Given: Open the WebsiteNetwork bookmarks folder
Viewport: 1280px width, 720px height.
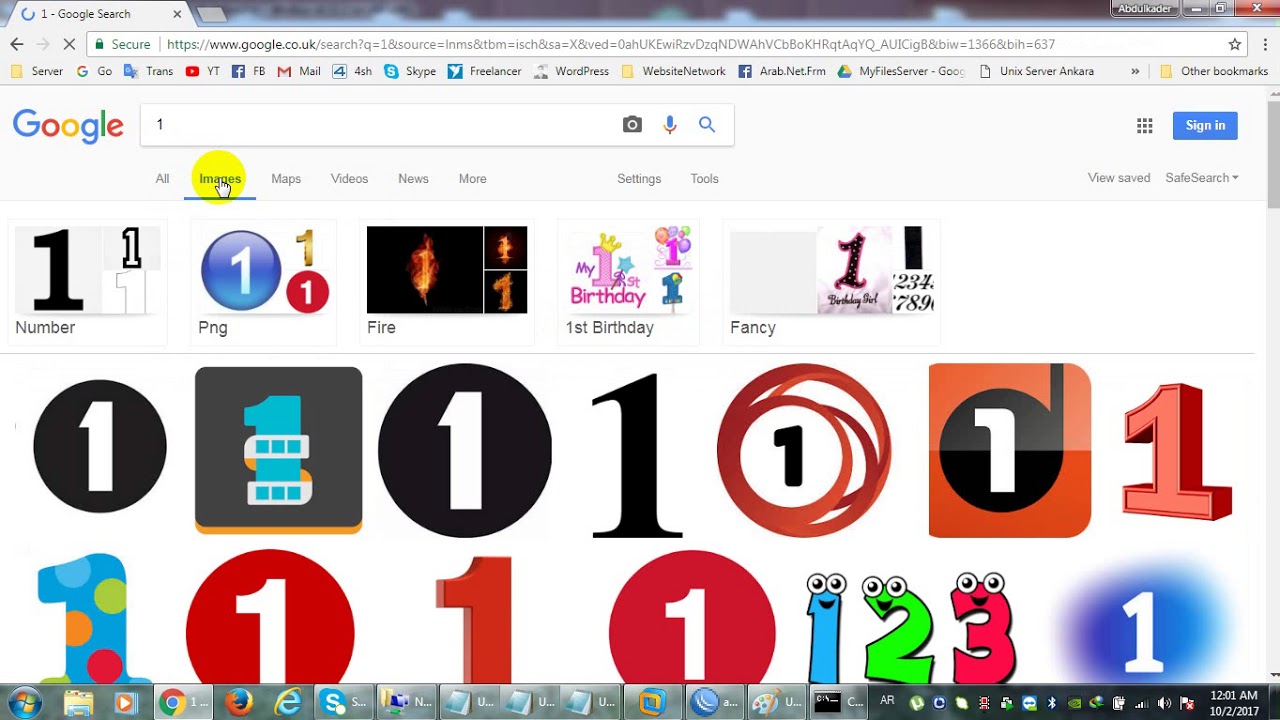Looking at the screenshot, I should pos(673,72).
